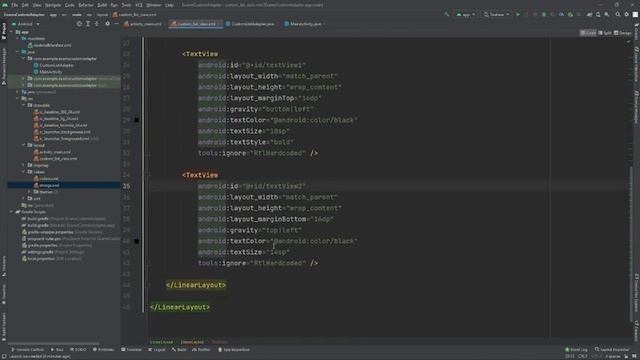Open the Refactor menu
The height and width of the screenshot is (360, 640).
click(x=86, y=5)
